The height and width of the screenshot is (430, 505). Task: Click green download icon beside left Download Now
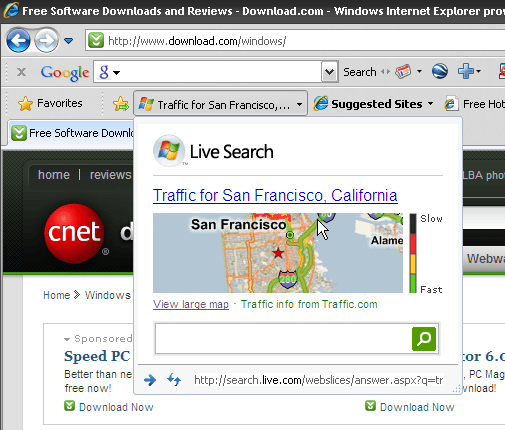(69, 406)
